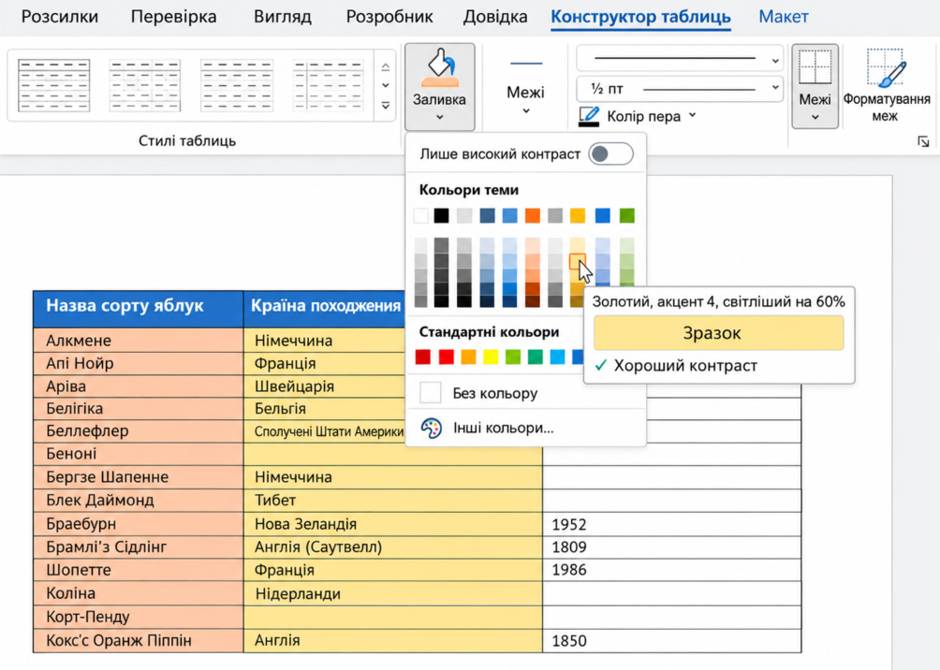
Task: Open the Форматування меж border painter tool
Action: [x=885, y=86]
